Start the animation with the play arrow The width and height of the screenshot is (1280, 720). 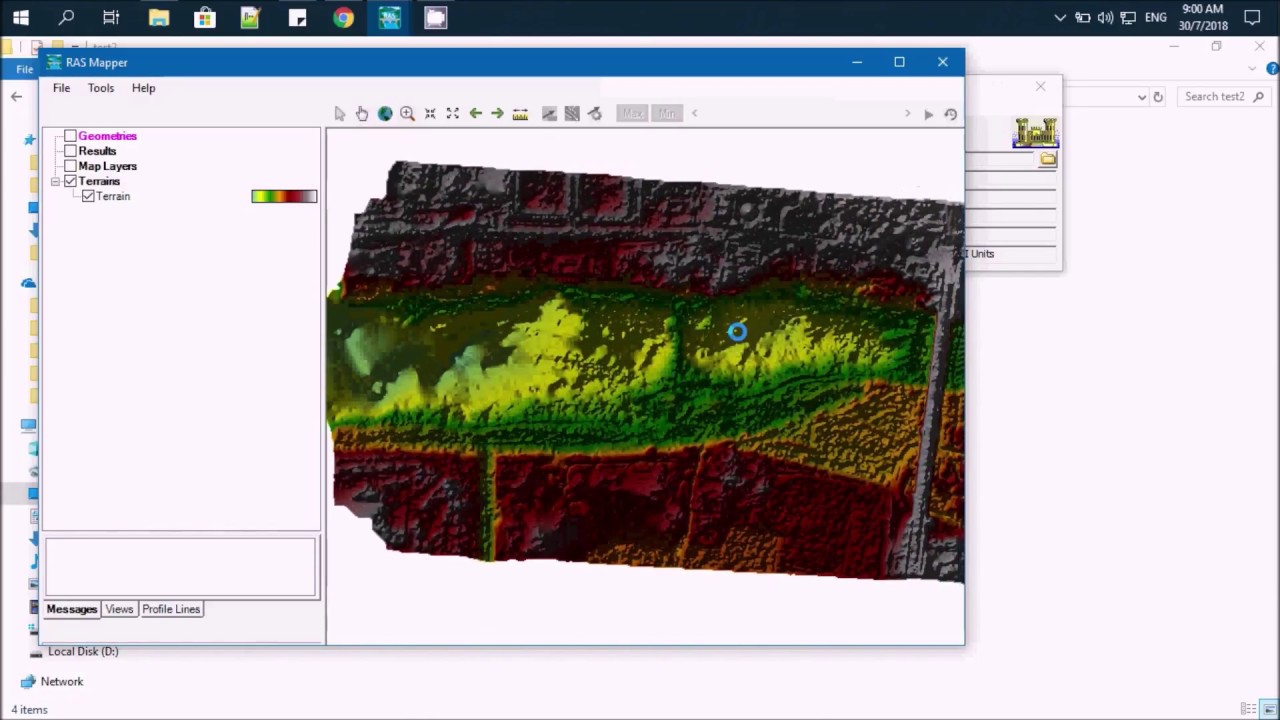tap(929, 114)
